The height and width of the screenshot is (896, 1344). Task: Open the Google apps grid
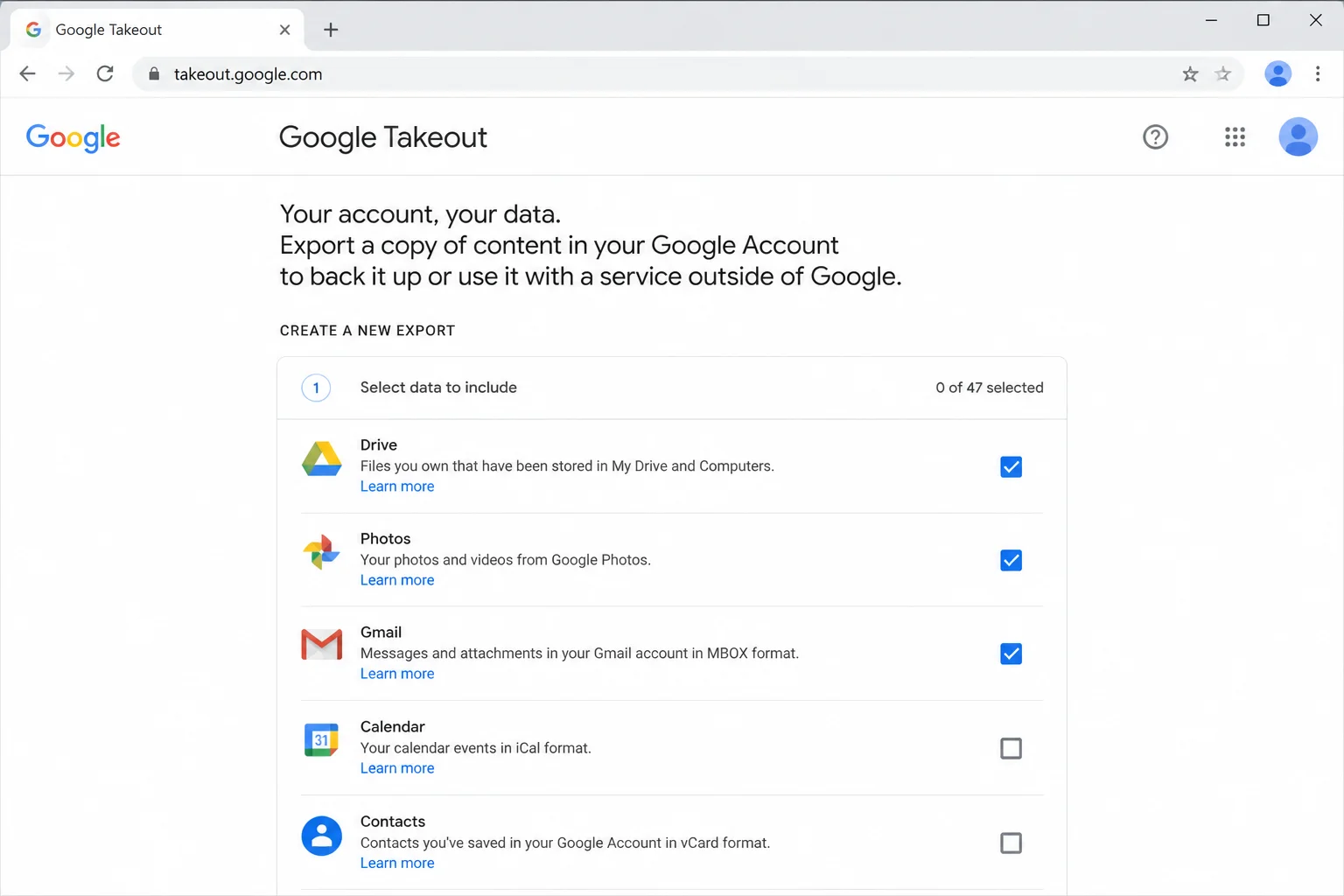1235,136
